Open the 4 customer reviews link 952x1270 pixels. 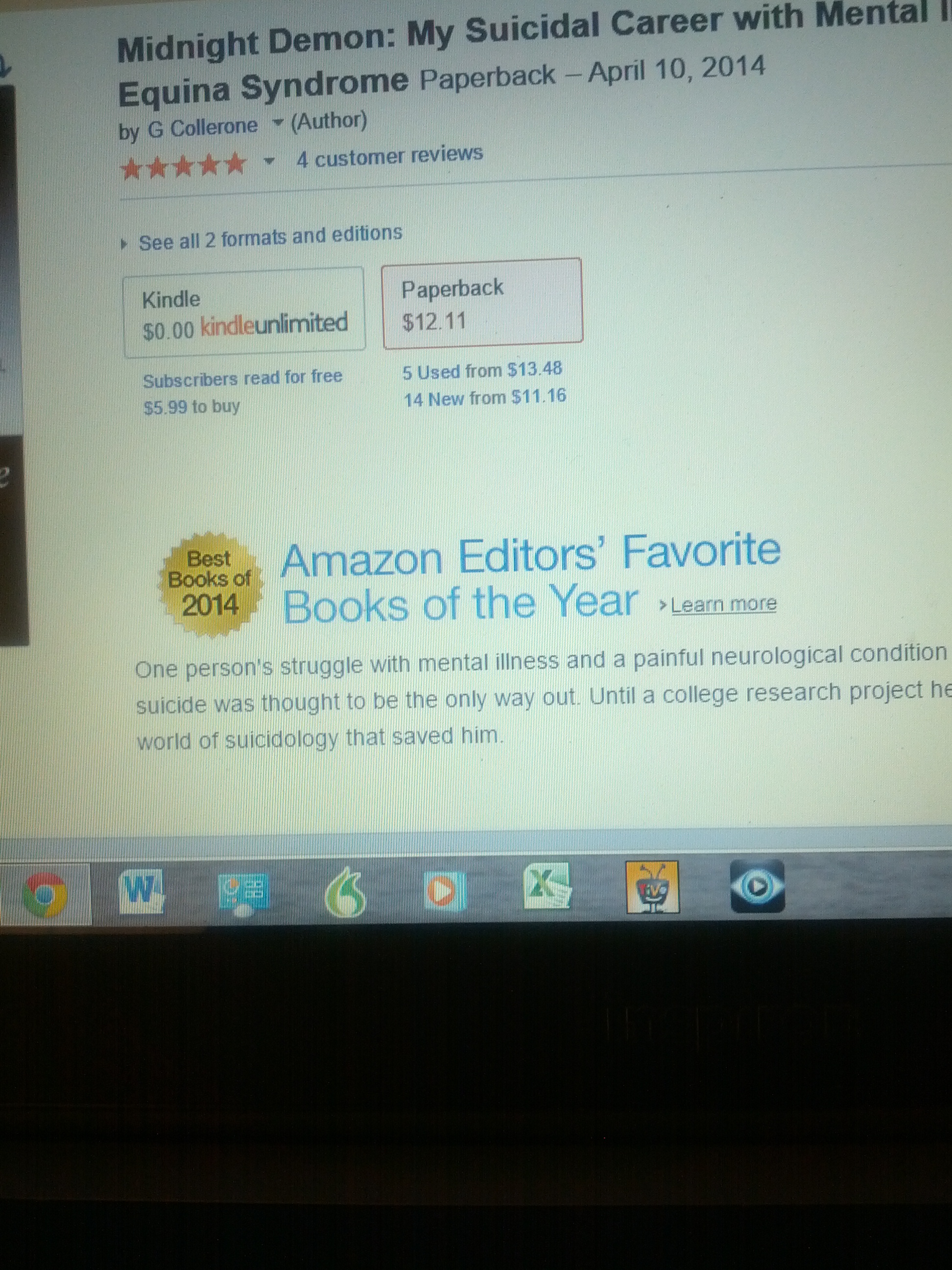click(x=390, y=156)
